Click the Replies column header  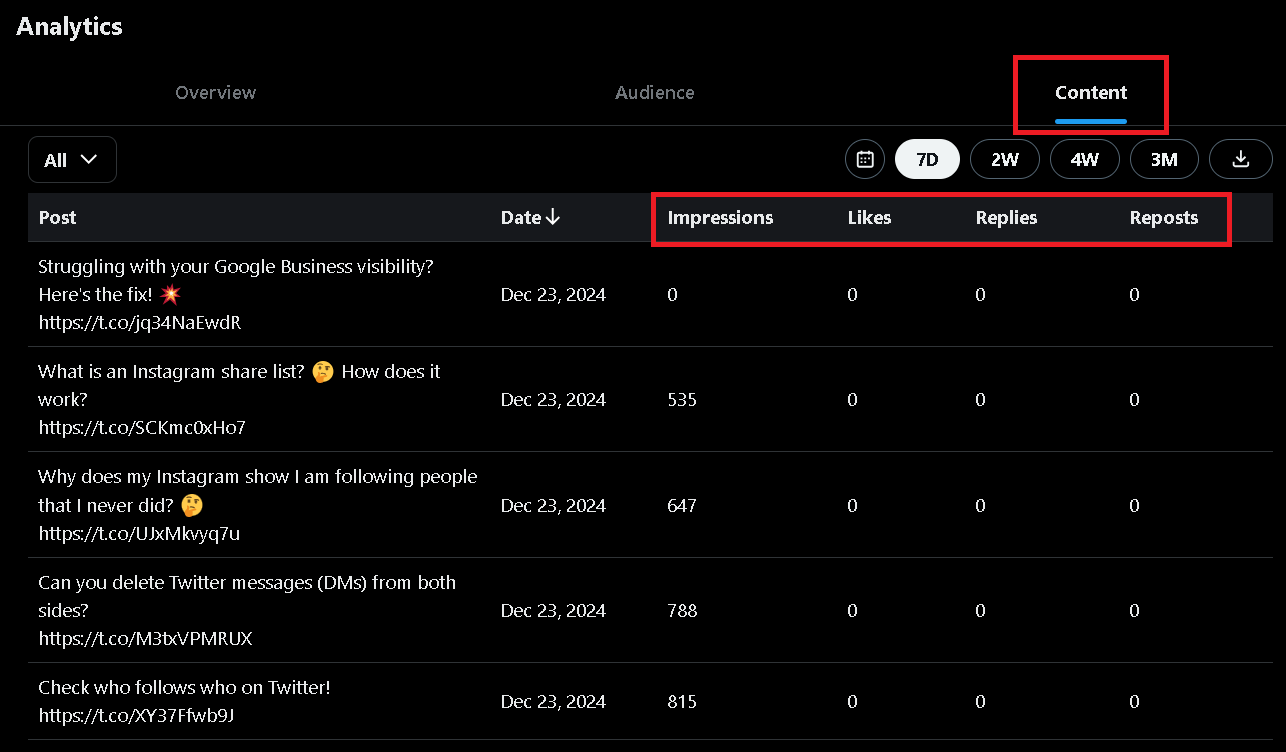coord(1006,217)
